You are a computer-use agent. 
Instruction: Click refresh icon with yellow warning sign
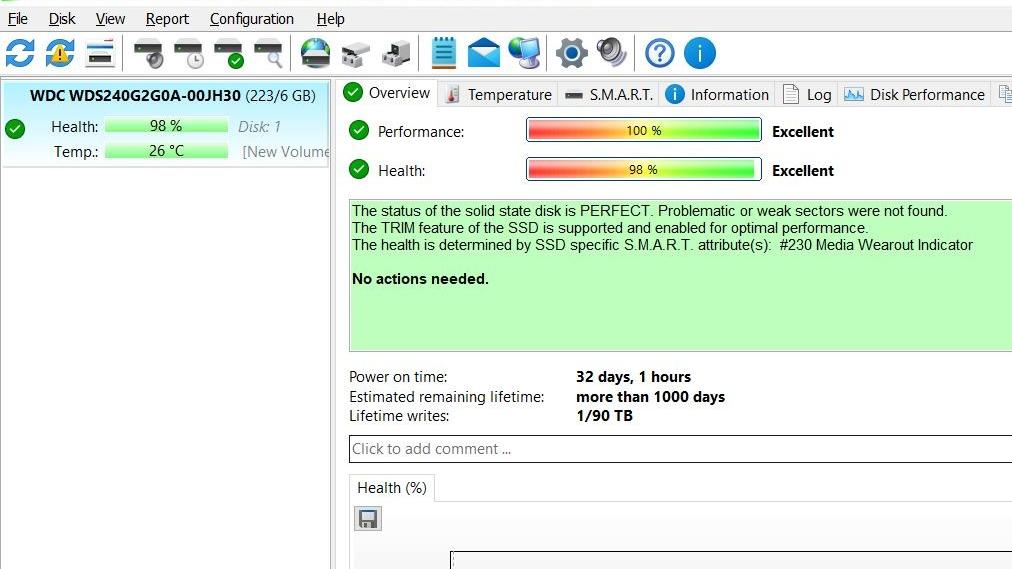[x=60, y=53]
